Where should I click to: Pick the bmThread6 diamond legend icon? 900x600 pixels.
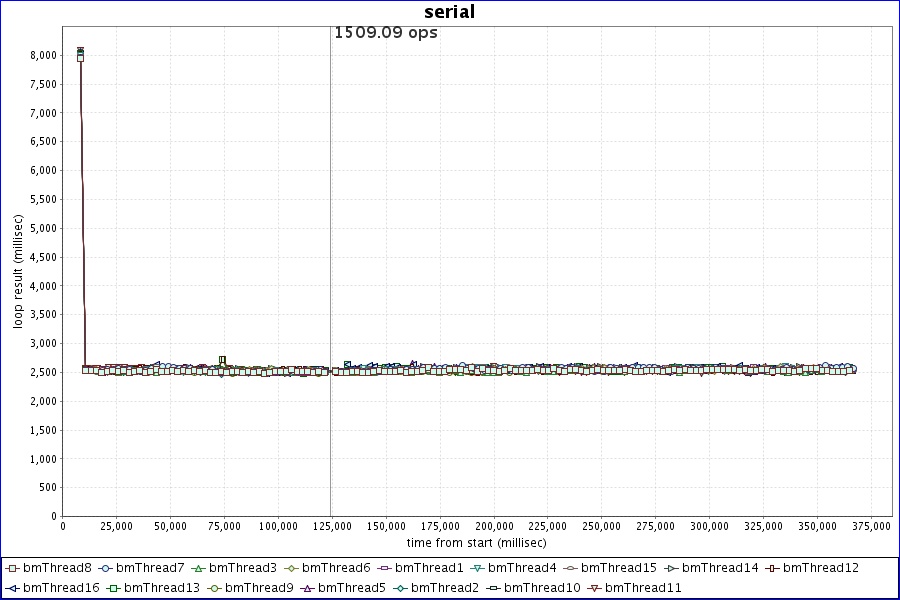point(291,568)
